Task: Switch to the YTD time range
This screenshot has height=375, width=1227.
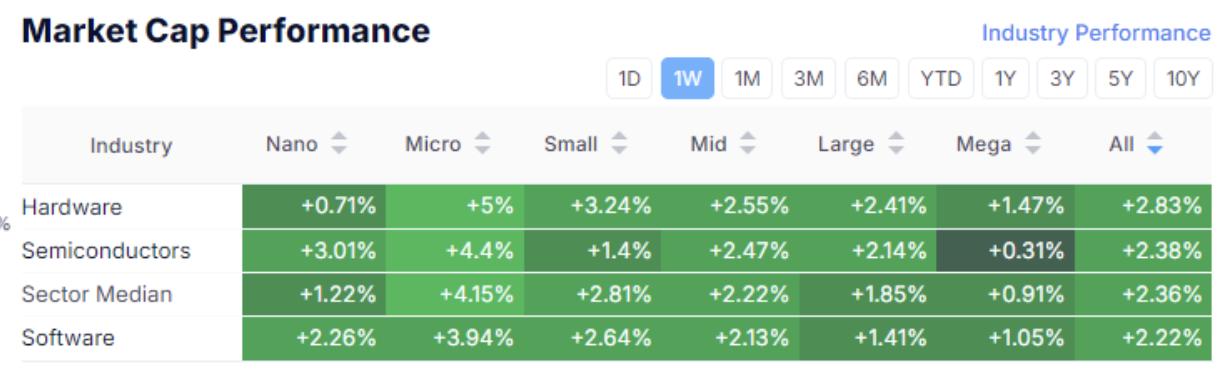Action: tap(941, 79)
